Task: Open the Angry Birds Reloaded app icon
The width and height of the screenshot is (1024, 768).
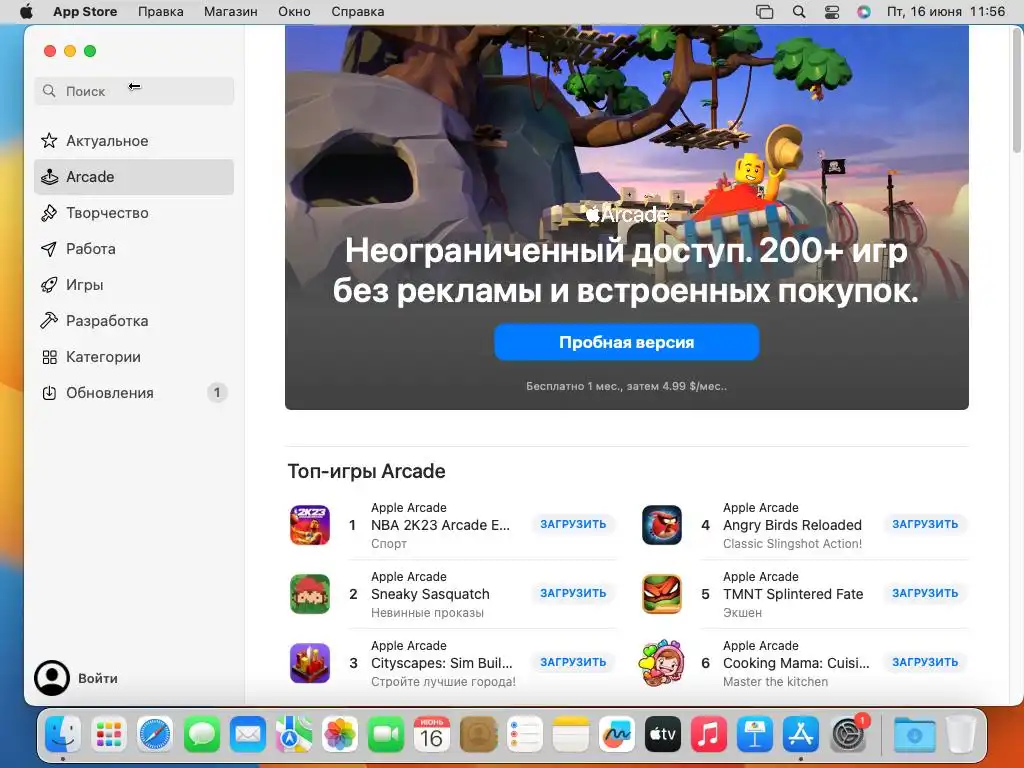Action: pyautogui.click(x=662, y=525)
